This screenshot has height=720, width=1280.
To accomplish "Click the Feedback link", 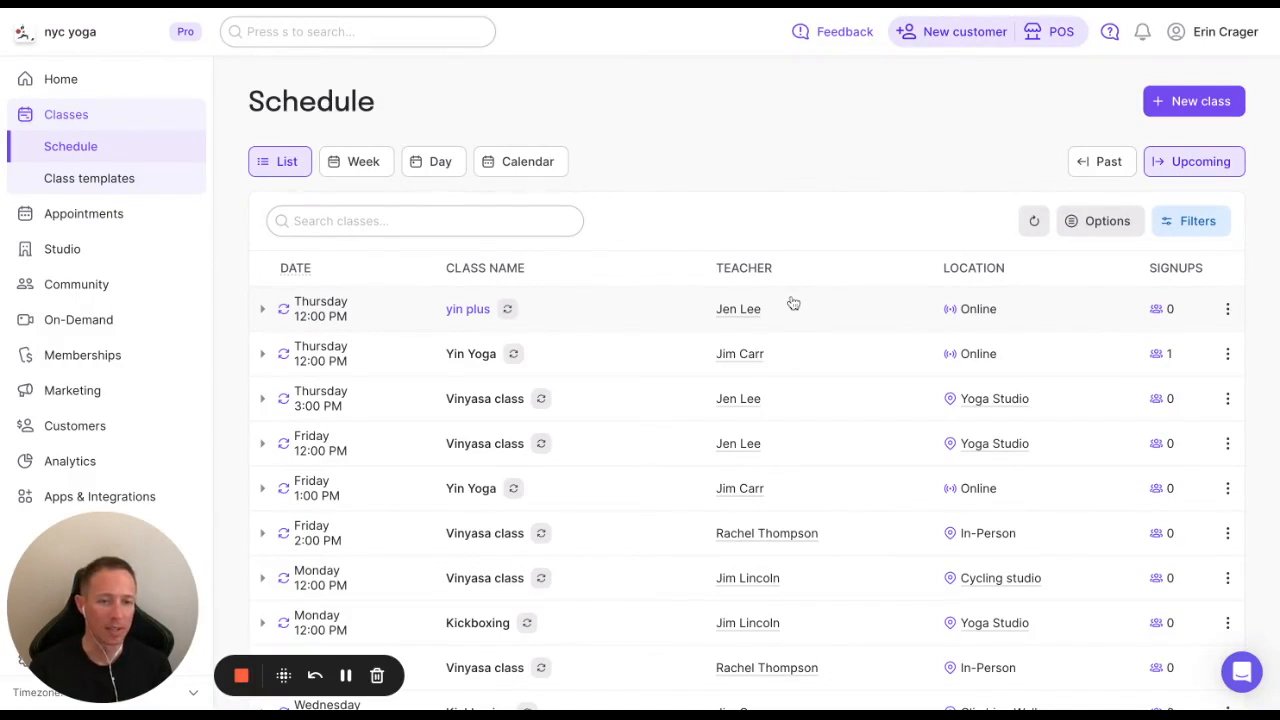I will pyautogui.click(x=833, y=32).
